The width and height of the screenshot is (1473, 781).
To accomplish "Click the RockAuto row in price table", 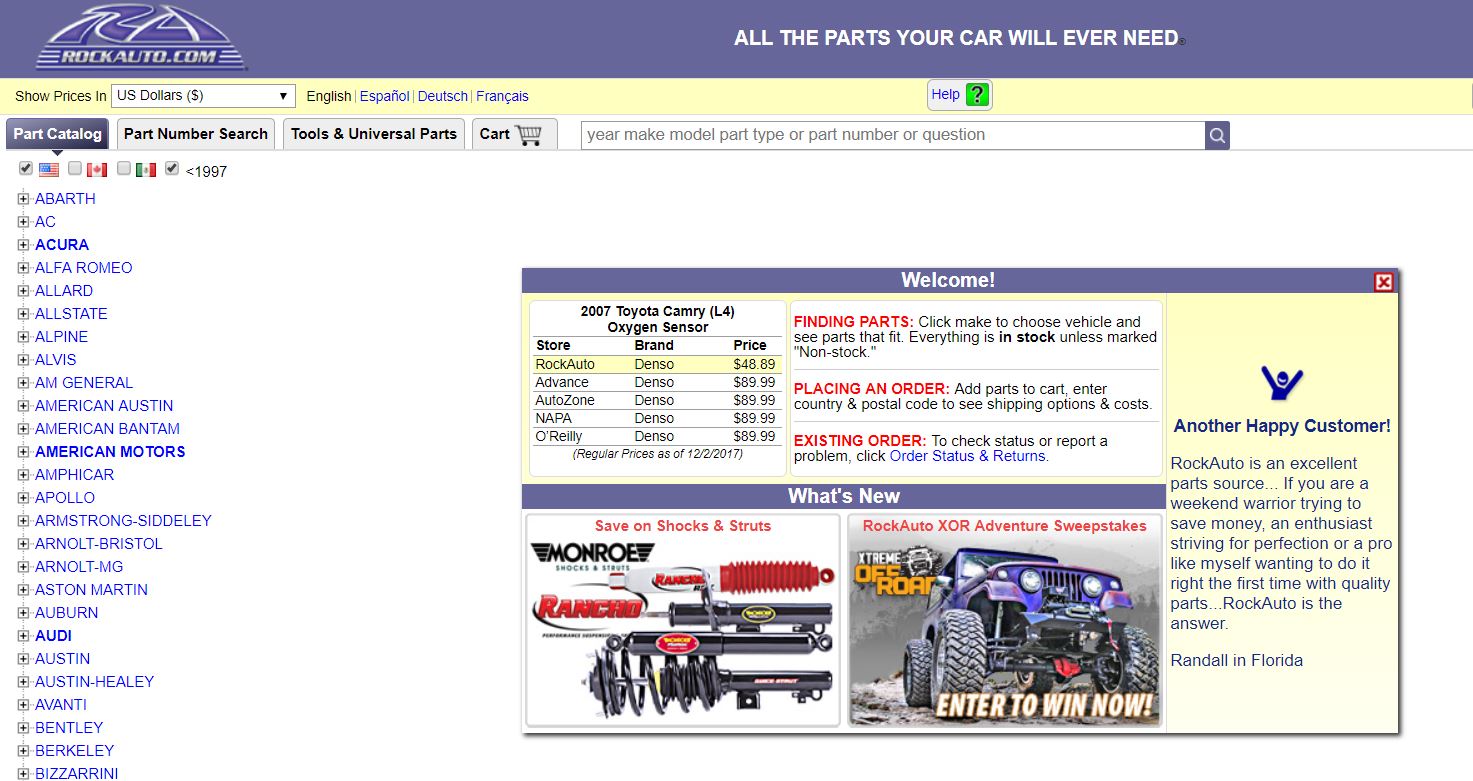I will pos(656,365).
